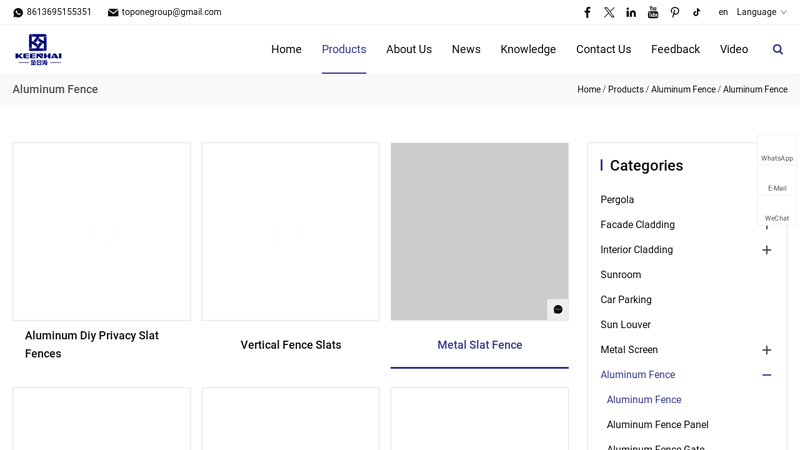
Task: Click the Products breadcrumb link
Action: click(626, 89)
